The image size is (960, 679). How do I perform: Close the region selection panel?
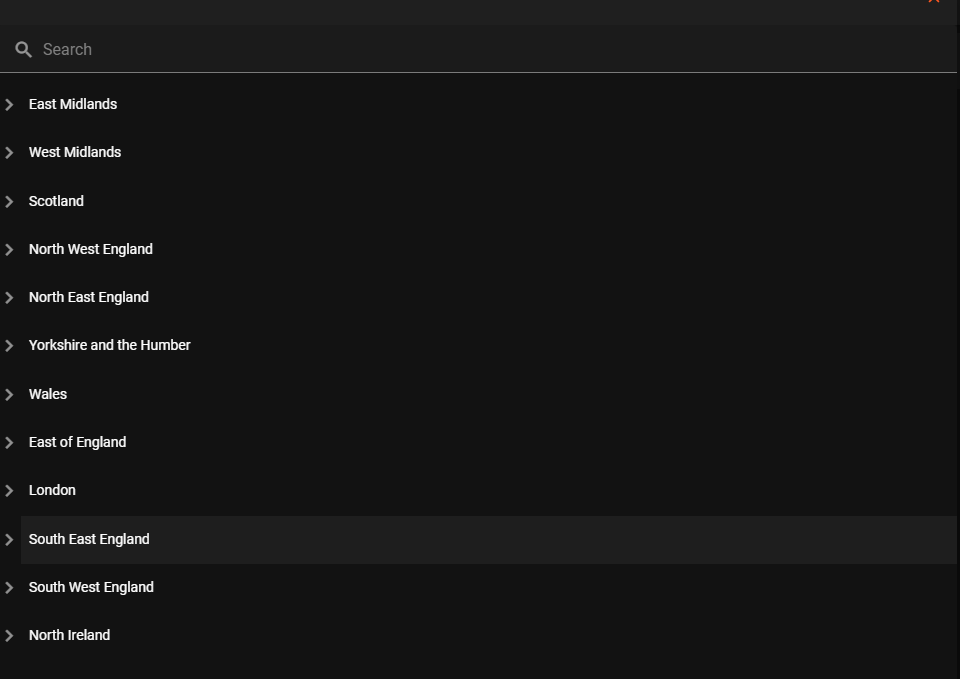[x=934, y=2]
